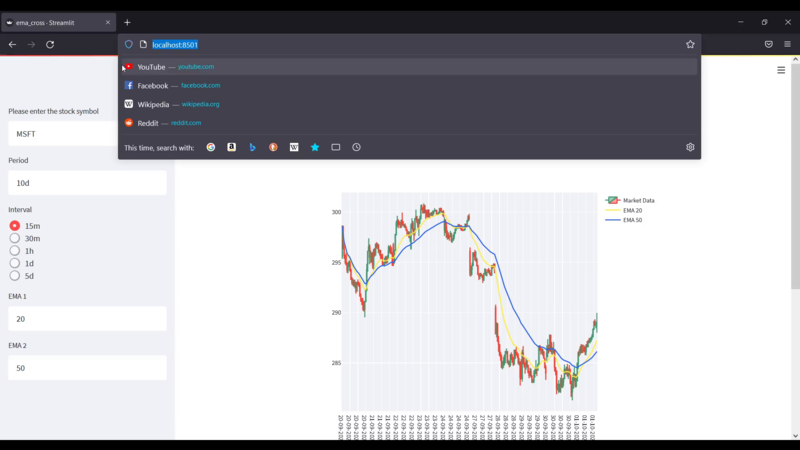The width and height of the screenshot is (800, 450).
Task: Select Wikipedia suggestion in dropdown
Action: [x=409, y=104]
